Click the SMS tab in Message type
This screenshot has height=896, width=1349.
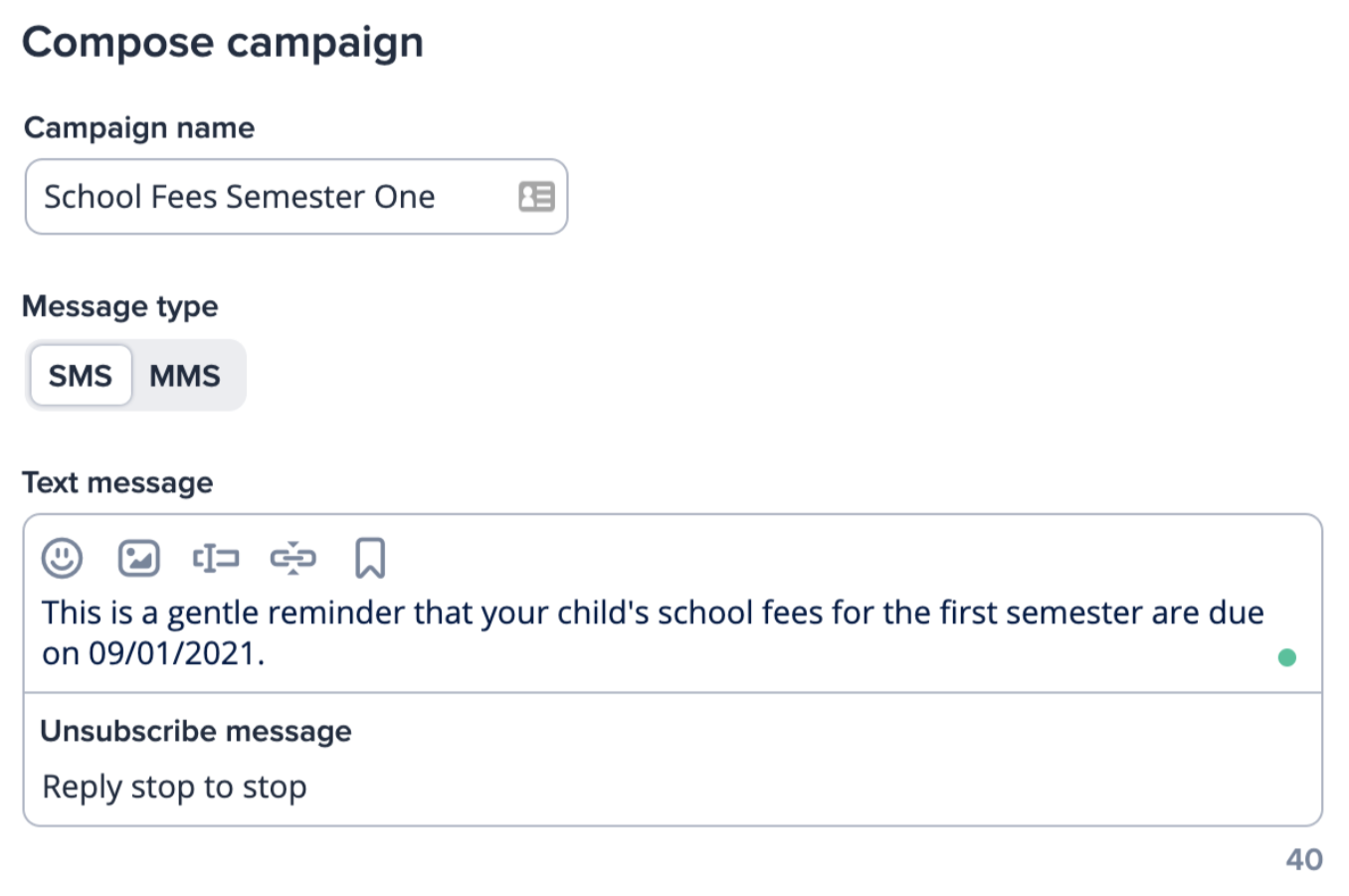tap(81, 375)
